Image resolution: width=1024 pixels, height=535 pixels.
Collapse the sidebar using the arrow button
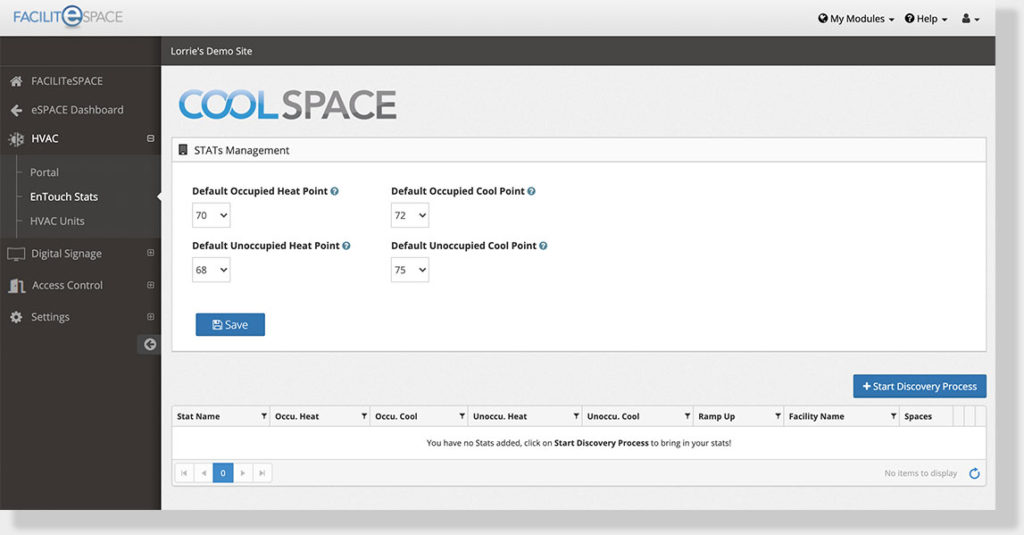[150, 344]
